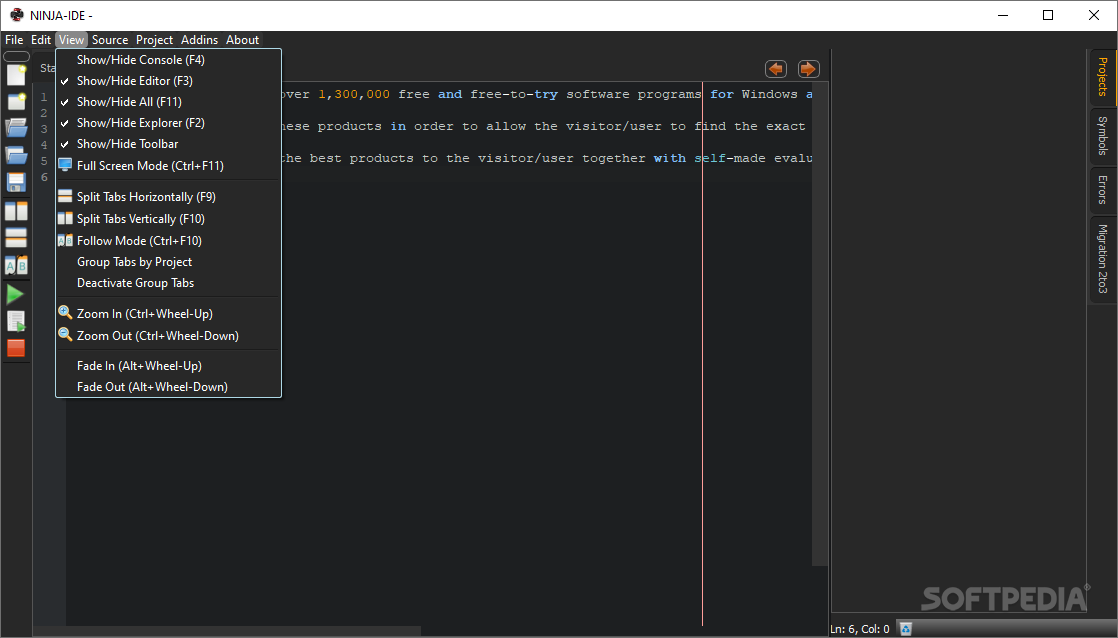The width and height of the screenshot is (1118, 638).
Task: Close the open View menu
Action: pyautogui.click(x=71, y=40)
